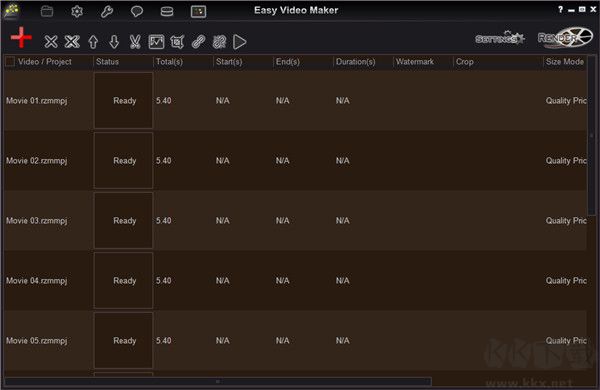
Task: Click the disk drive icon in the title bar
Action: tap(167, 11)
